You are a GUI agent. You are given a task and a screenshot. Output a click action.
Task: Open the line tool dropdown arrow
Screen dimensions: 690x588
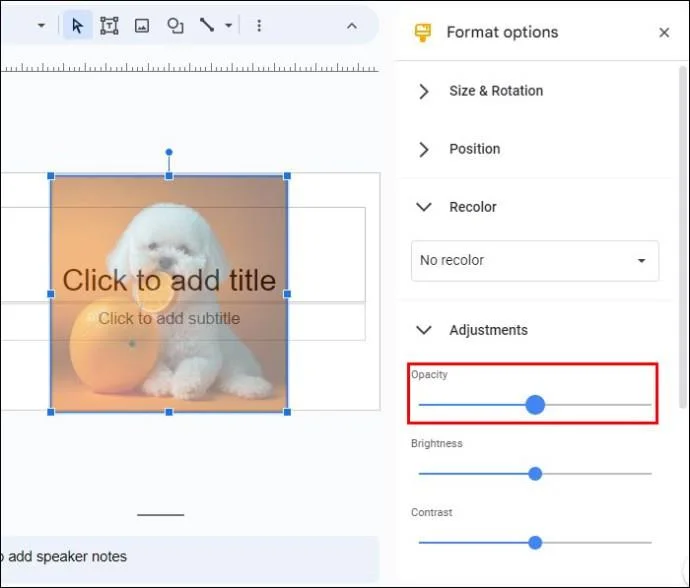228,25
